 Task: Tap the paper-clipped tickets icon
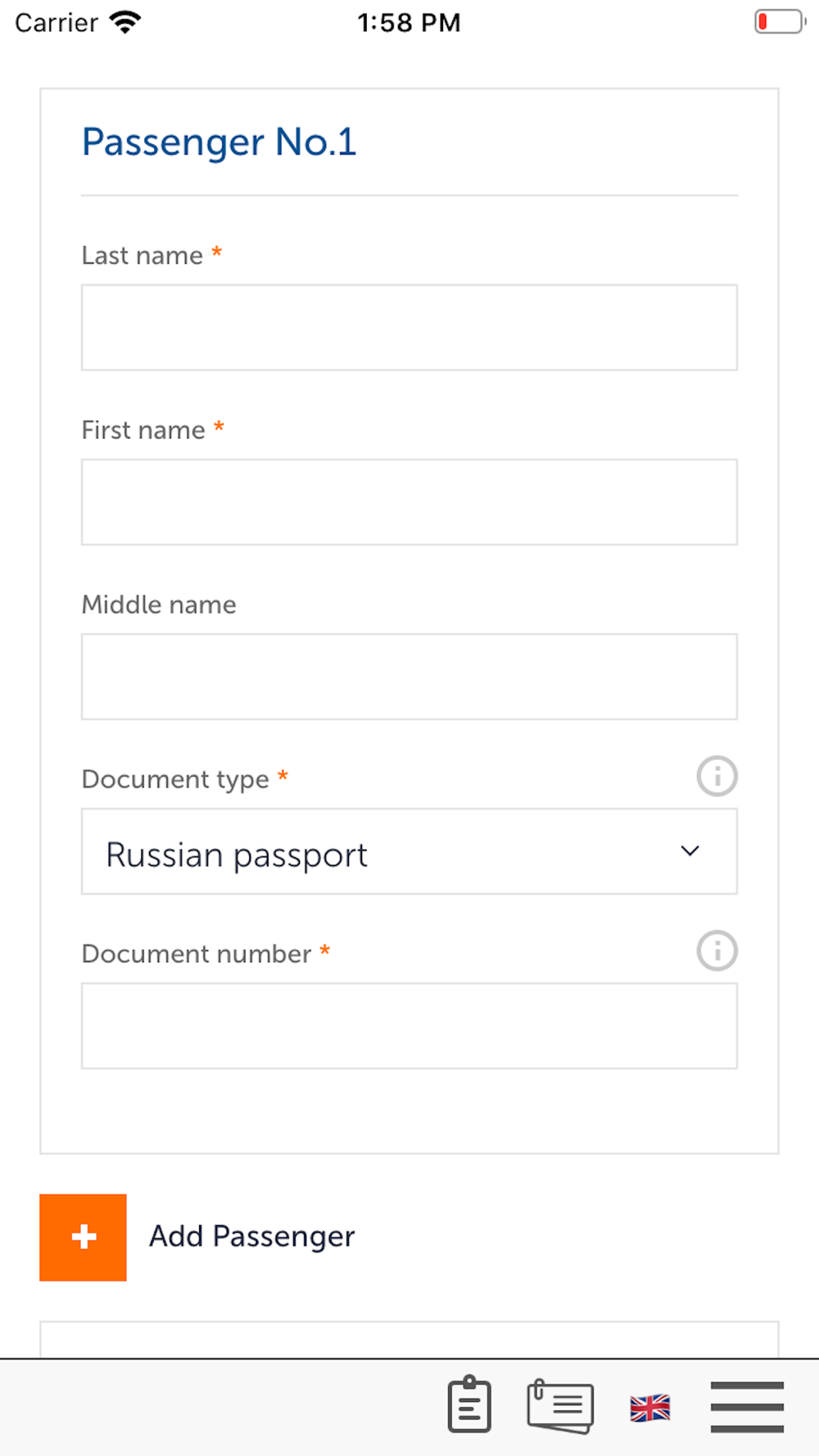pyautogui.click(x=560, y=1406)
